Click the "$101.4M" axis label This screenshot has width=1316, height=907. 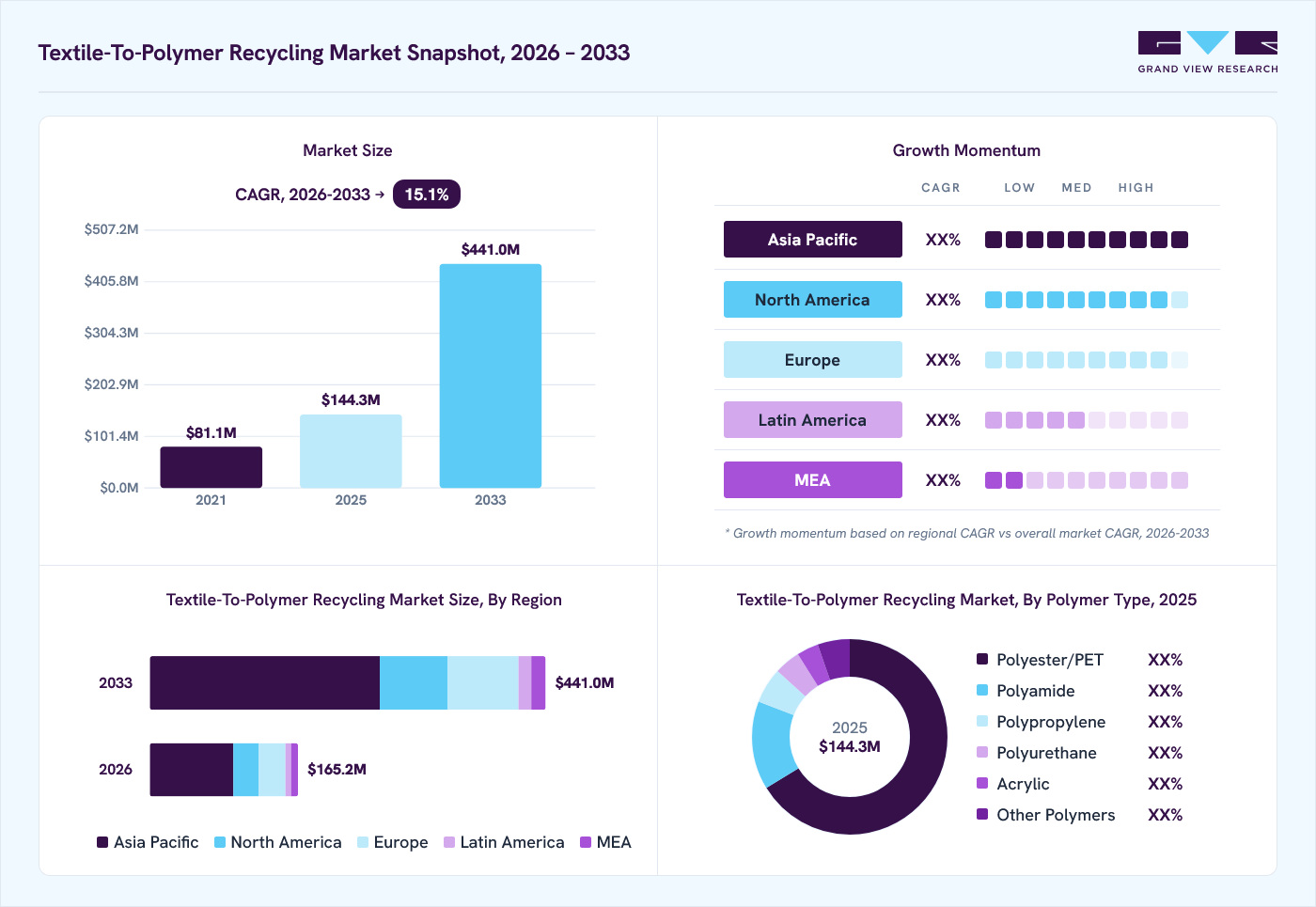tap(111, 436)
